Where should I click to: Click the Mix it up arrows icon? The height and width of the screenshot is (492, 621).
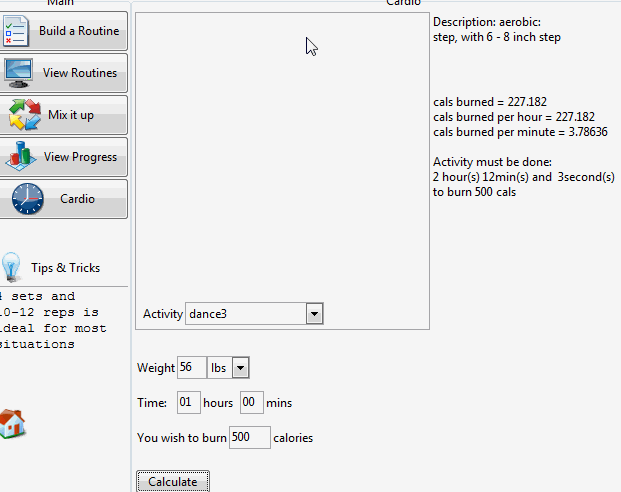pyautogui.click(x=25, y=115)
